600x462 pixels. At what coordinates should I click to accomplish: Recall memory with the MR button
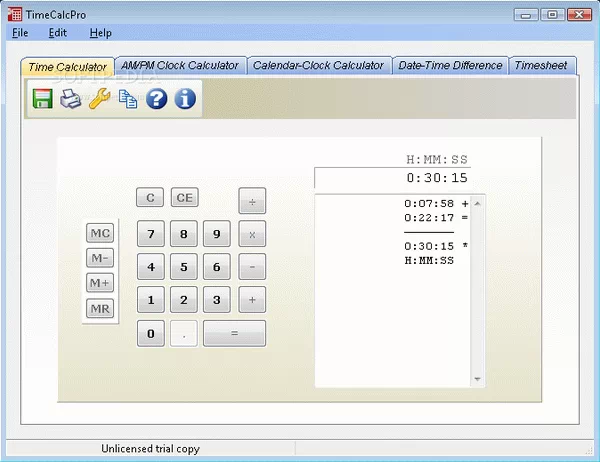tap(100, 308)
